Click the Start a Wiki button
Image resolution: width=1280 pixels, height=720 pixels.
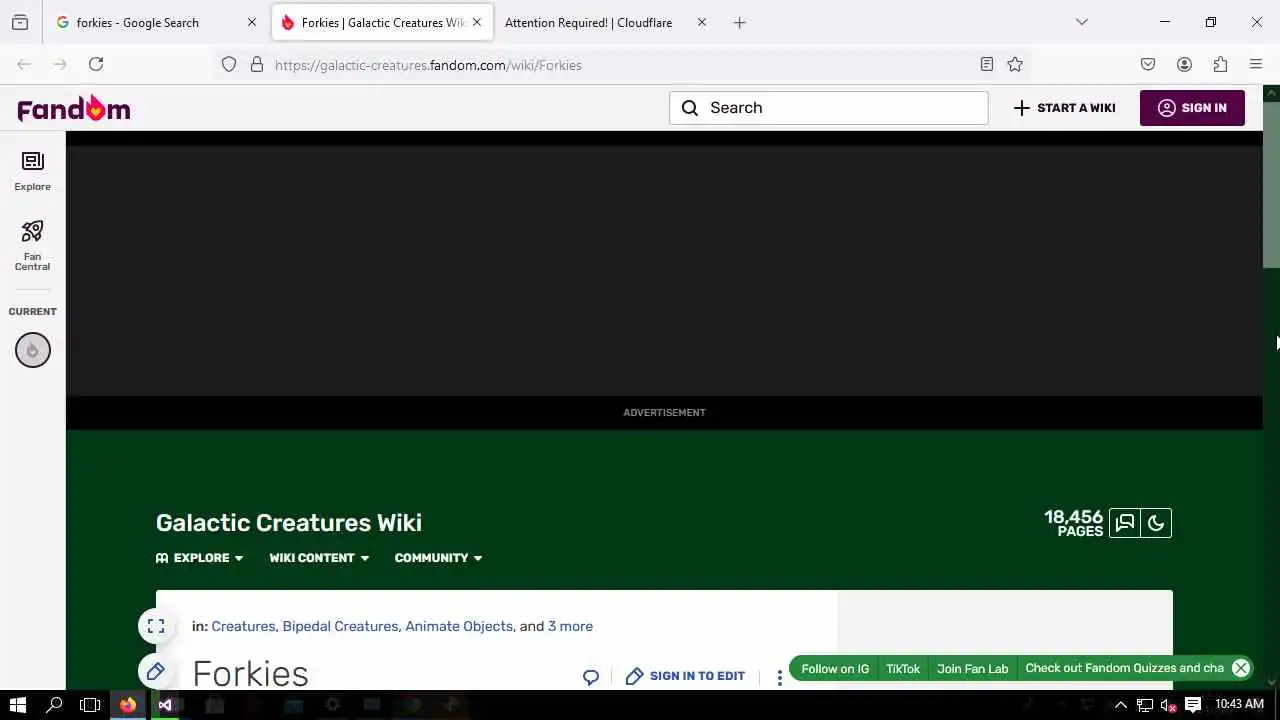point(1064,108)
